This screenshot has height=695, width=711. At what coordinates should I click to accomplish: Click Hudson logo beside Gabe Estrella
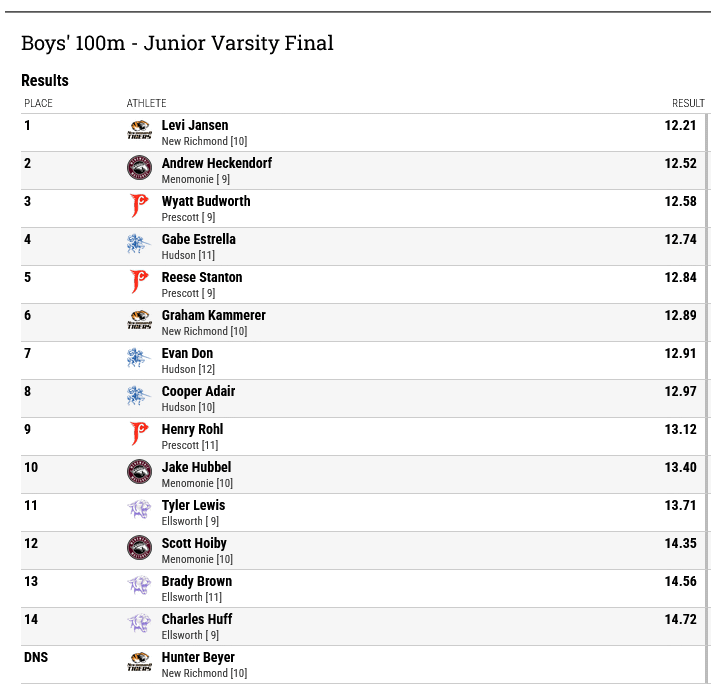click(x=138, y=243)
